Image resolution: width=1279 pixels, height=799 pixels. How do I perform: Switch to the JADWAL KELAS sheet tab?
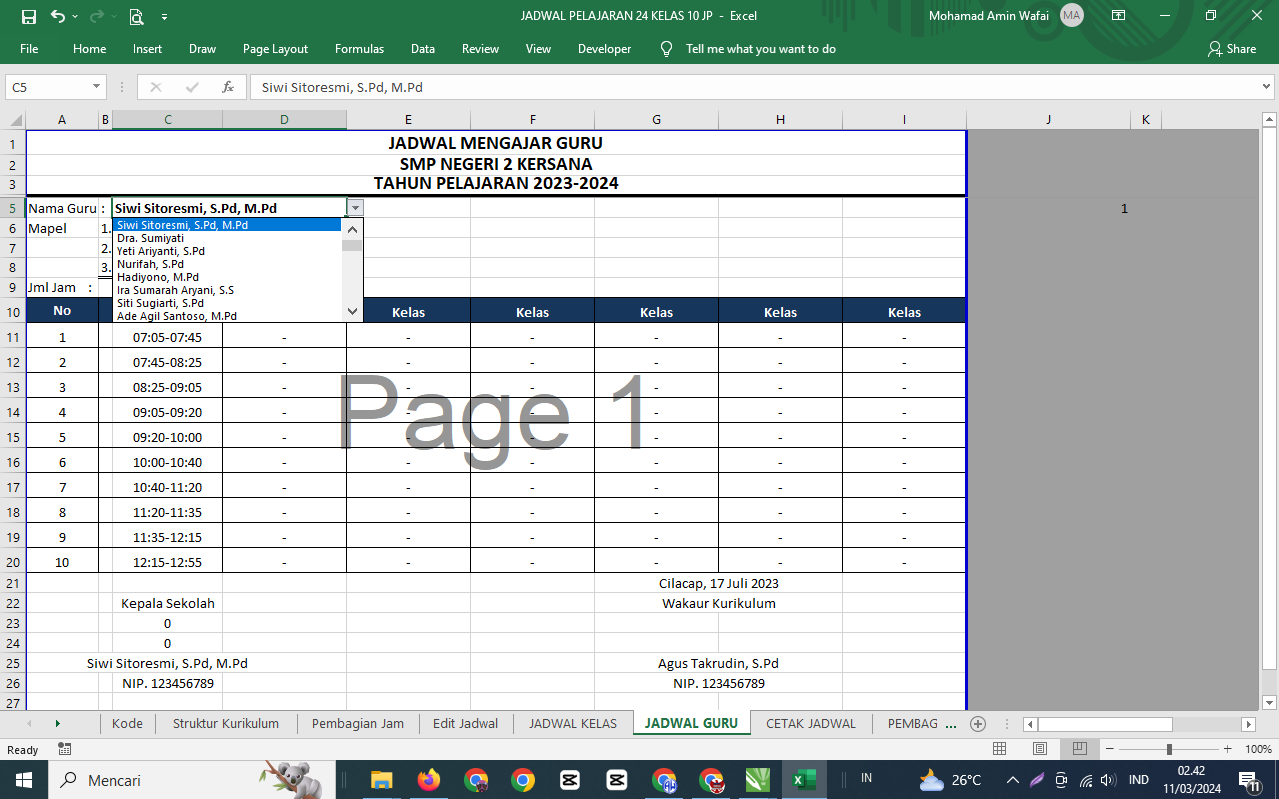(x=573, y=724)
